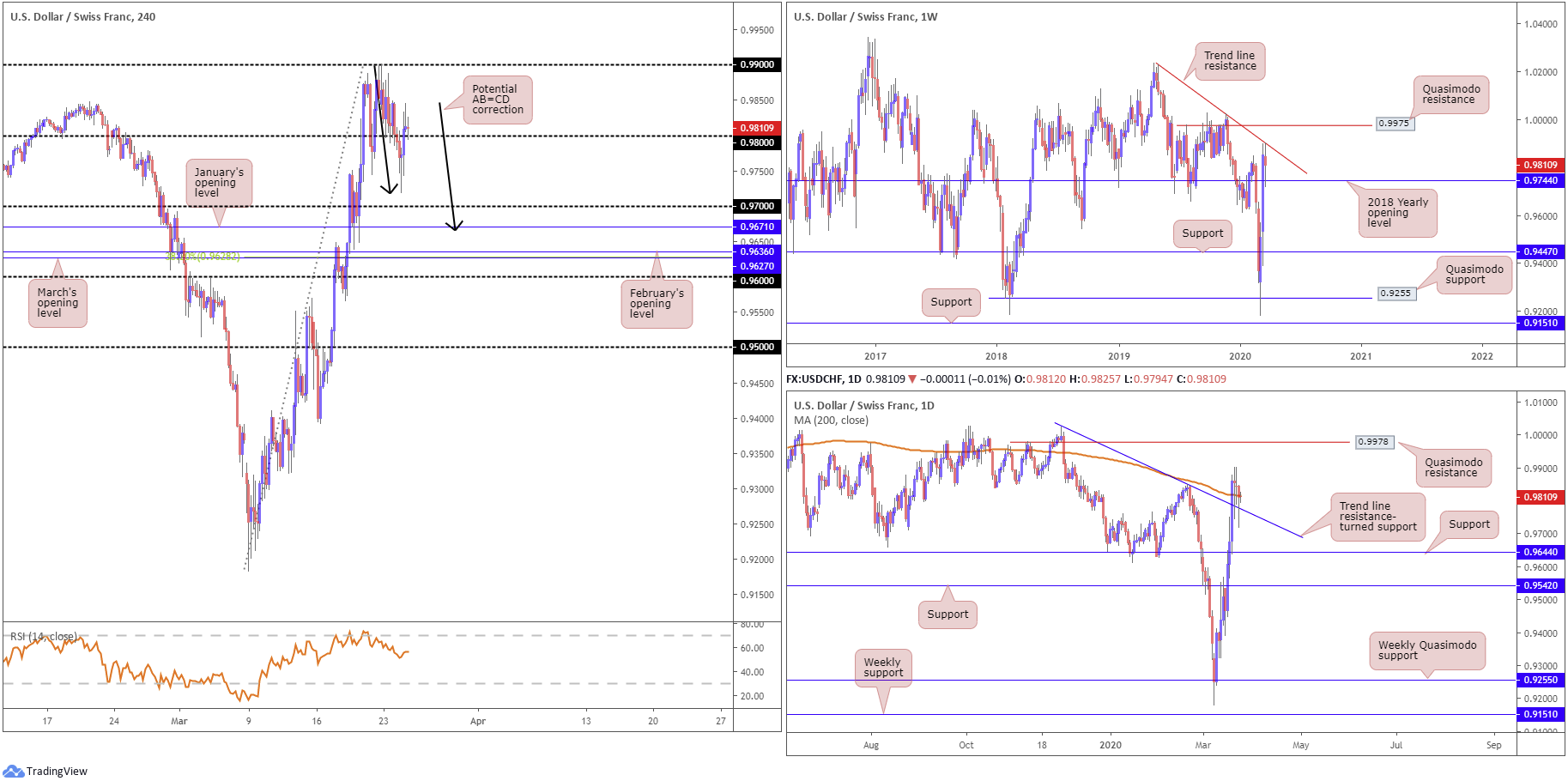The image size is (1568, 781).
Task: Click the 0.91510 weekly price label
Action: tap(1540, 323)
